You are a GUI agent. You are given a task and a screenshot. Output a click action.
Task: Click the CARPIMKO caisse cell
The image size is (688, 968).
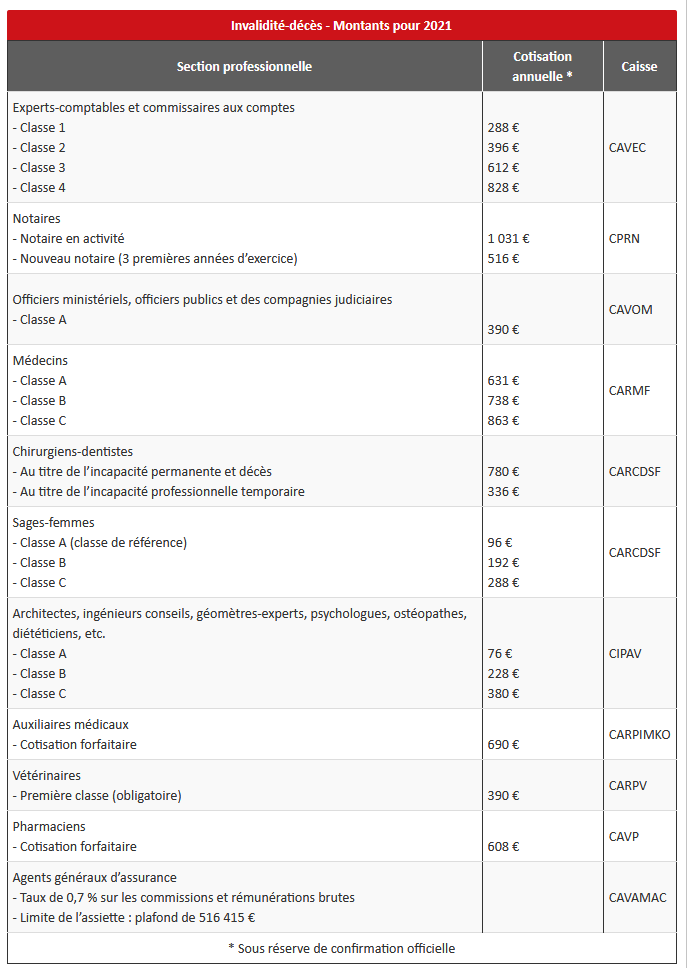[x=639, y=734]
